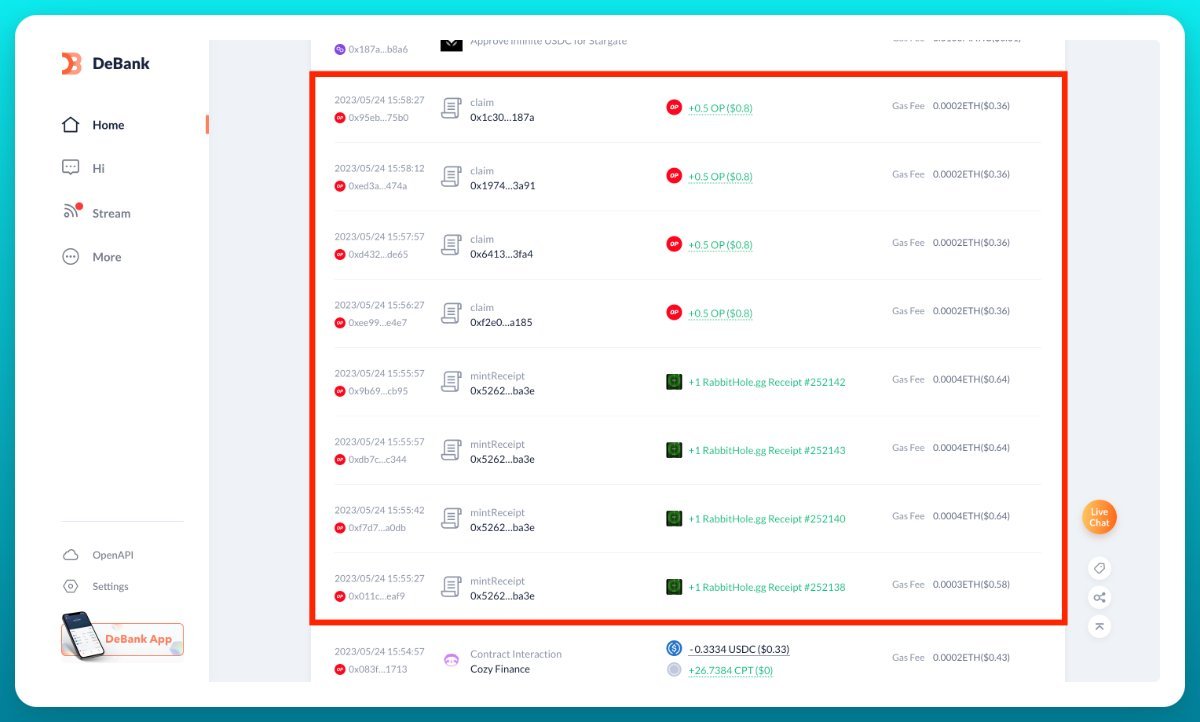Open the Hi messages section
Image resolution: width=1200 pixels, height=722 pixels.
98,168
